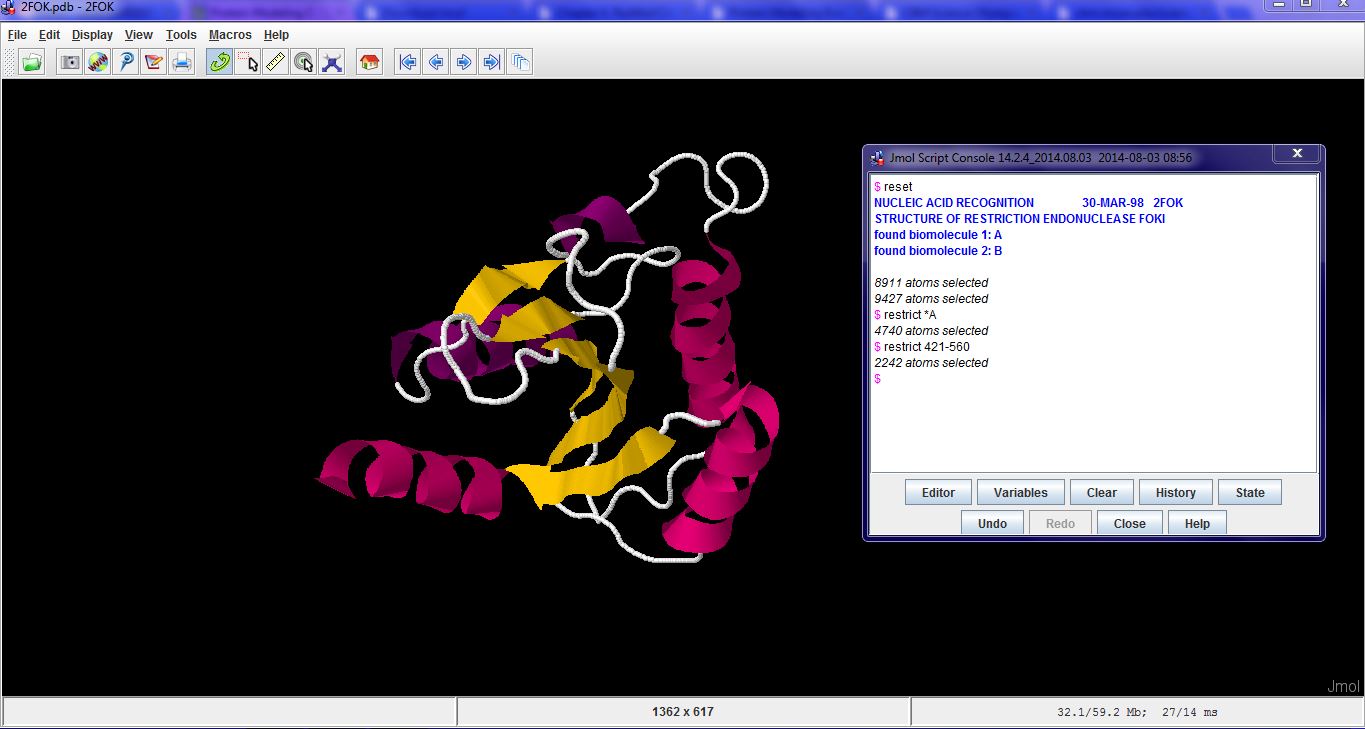Jump to last frame arrow icon
1365x729 pixels.
pyautogui.click(x=491, y=62)
